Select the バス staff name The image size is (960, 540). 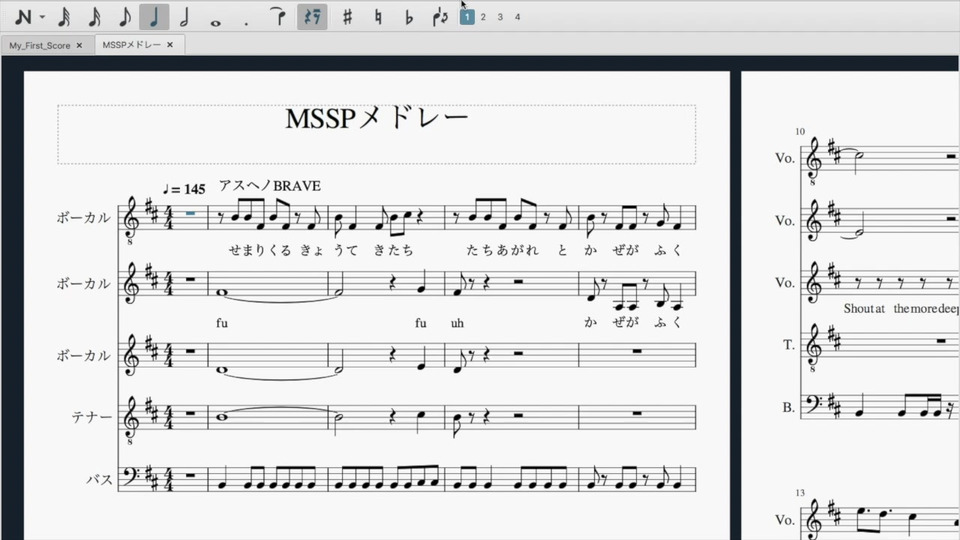(99, 479)
